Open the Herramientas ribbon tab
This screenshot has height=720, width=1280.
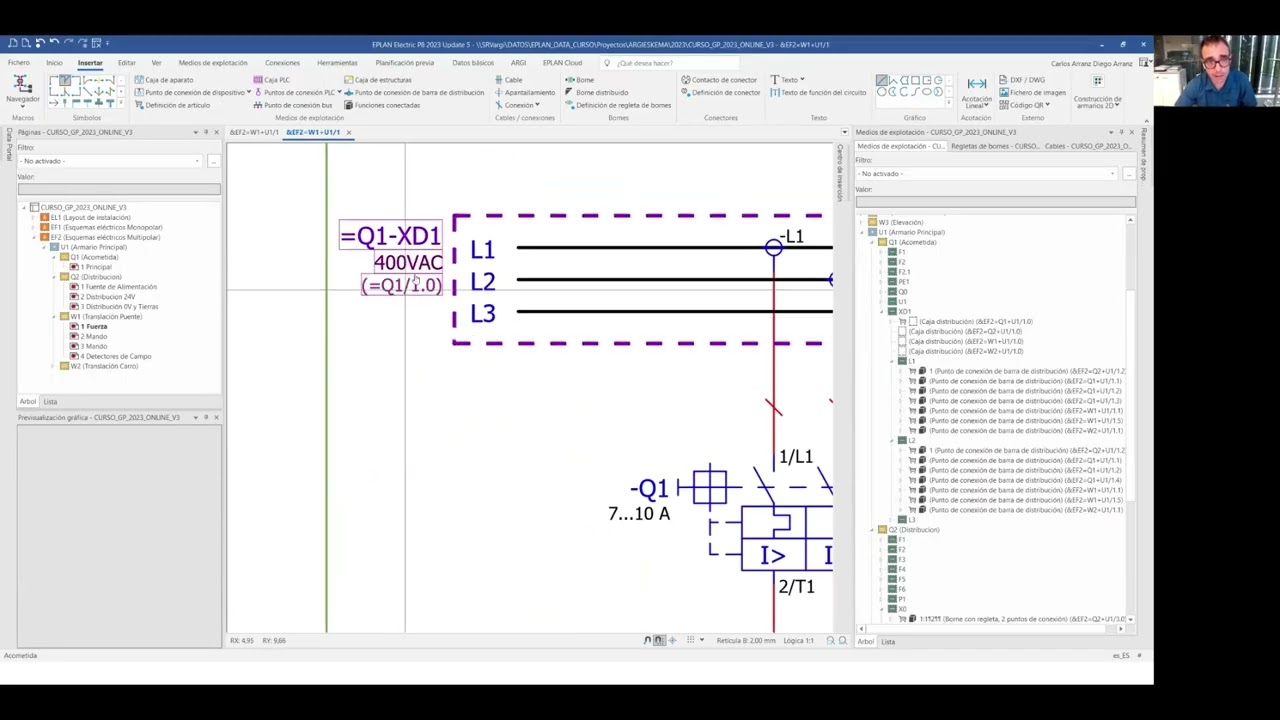pos(337,63)
